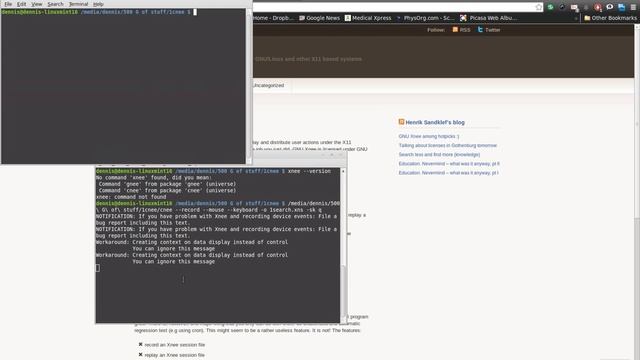Open 'Education. Nevermind' part II link
The image size is (640, 360).
coord(449,164)
